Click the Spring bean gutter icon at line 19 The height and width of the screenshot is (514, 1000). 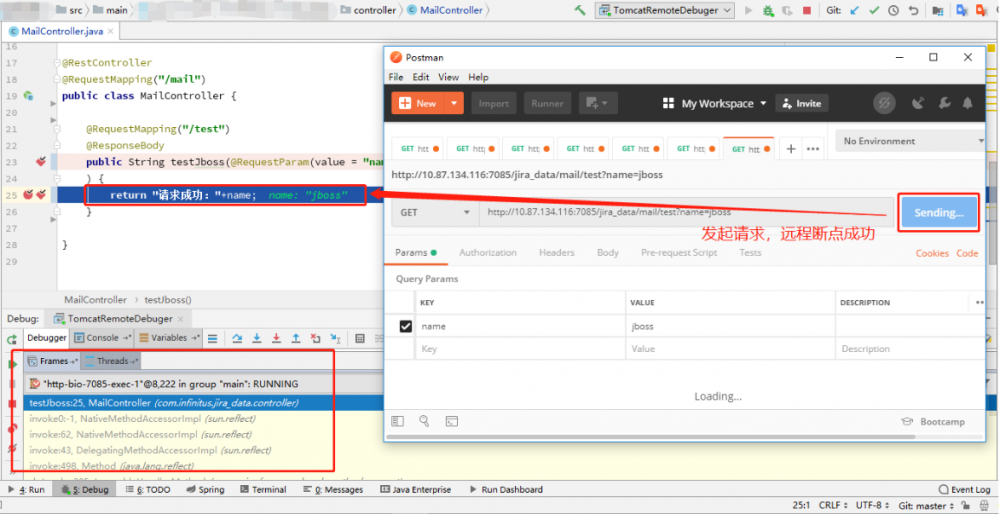point(28,96)
